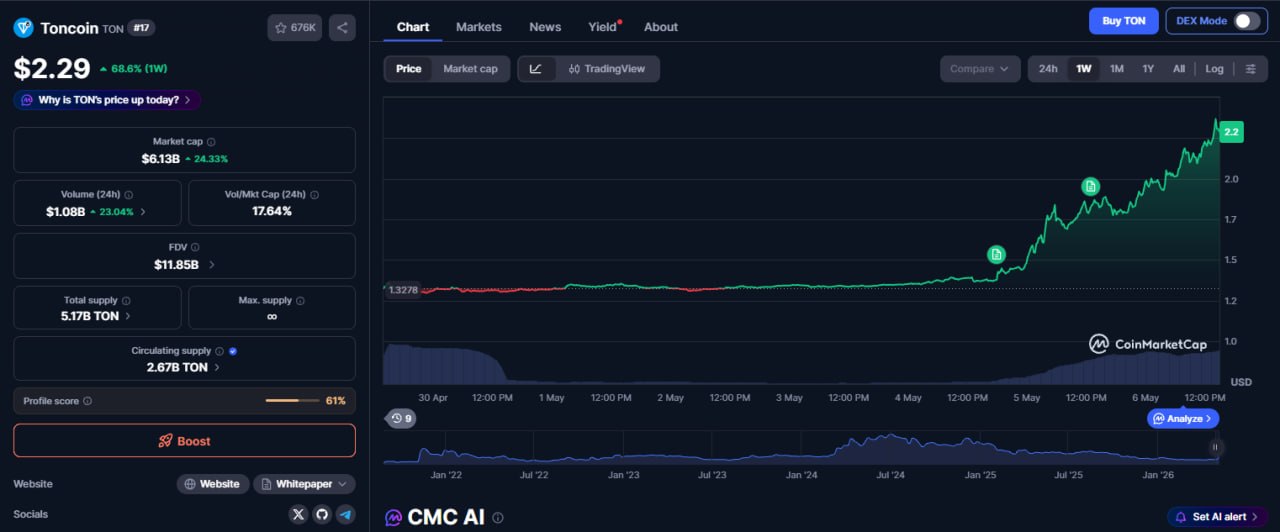Image resolution: width=1280 pixels, height=532 pixels.
Task: Open Market cap info tooltip icon
Action: pos(211,142)
